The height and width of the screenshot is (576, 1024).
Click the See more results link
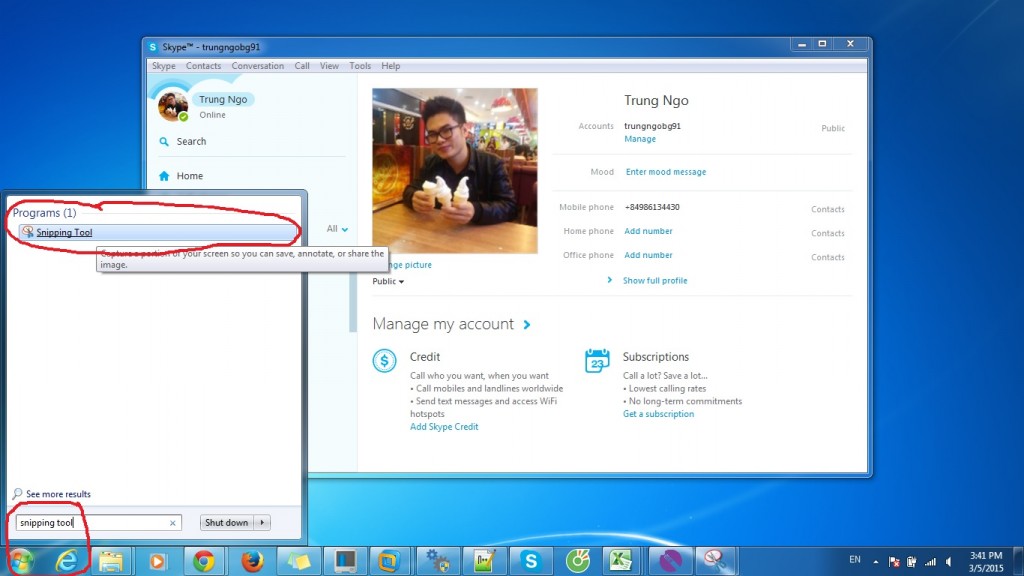pyautogui.click(x=58, y=494)
